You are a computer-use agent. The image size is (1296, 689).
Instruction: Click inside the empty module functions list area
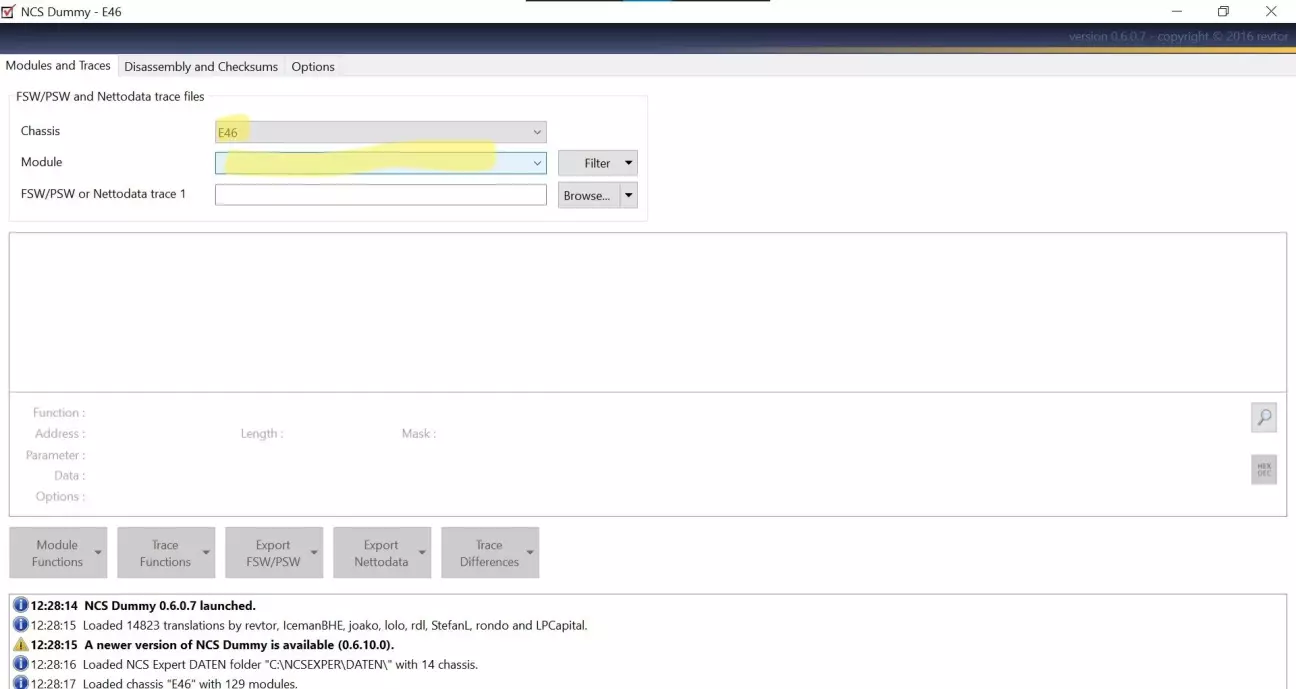(x=648, y=312)
